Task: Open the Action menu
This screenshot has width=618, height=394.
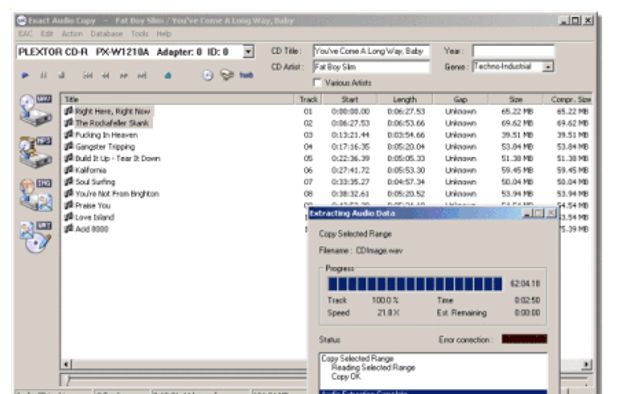Action: (72, 34)
